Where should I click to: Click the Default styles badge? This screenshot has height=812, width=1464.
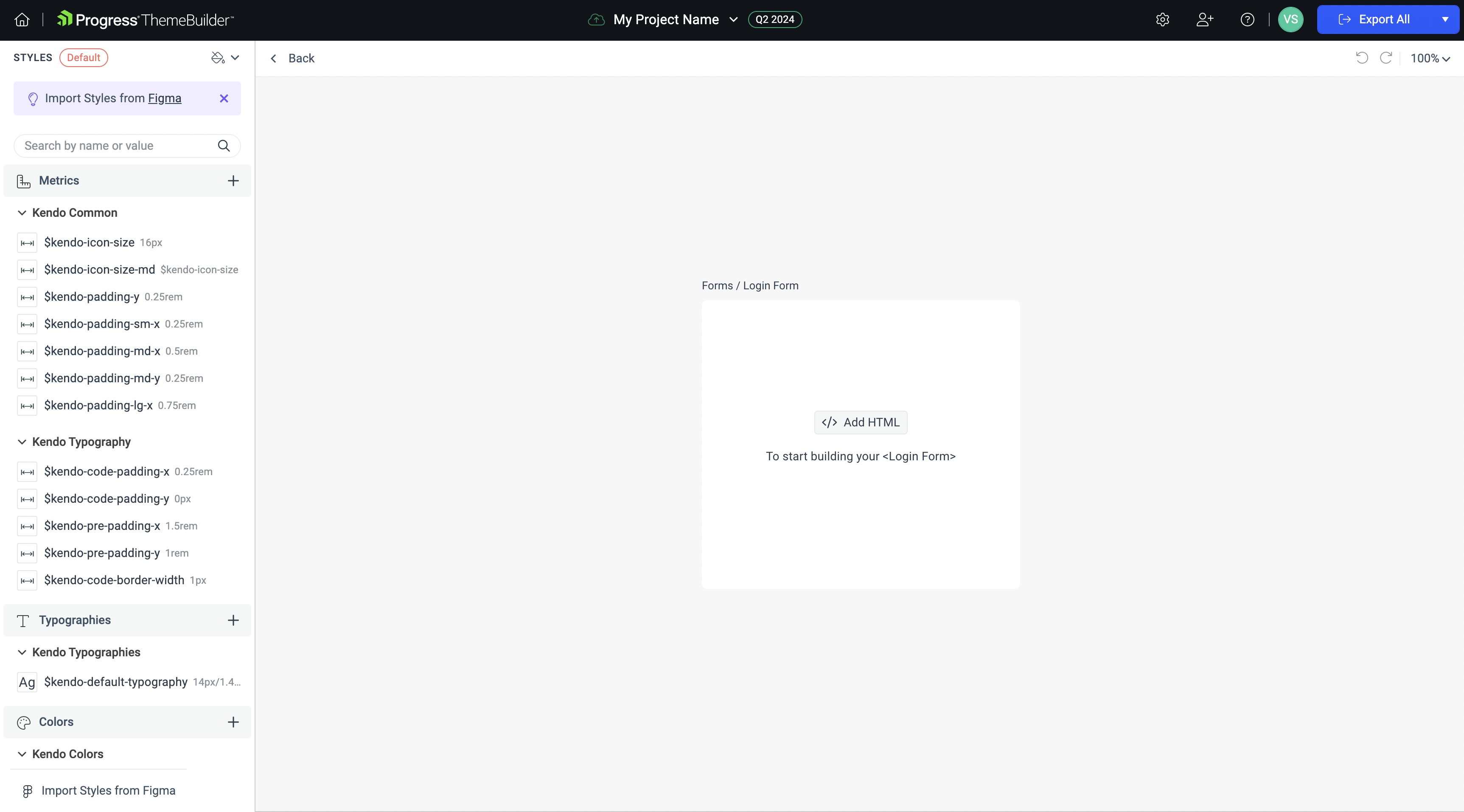tap(84, 58)
